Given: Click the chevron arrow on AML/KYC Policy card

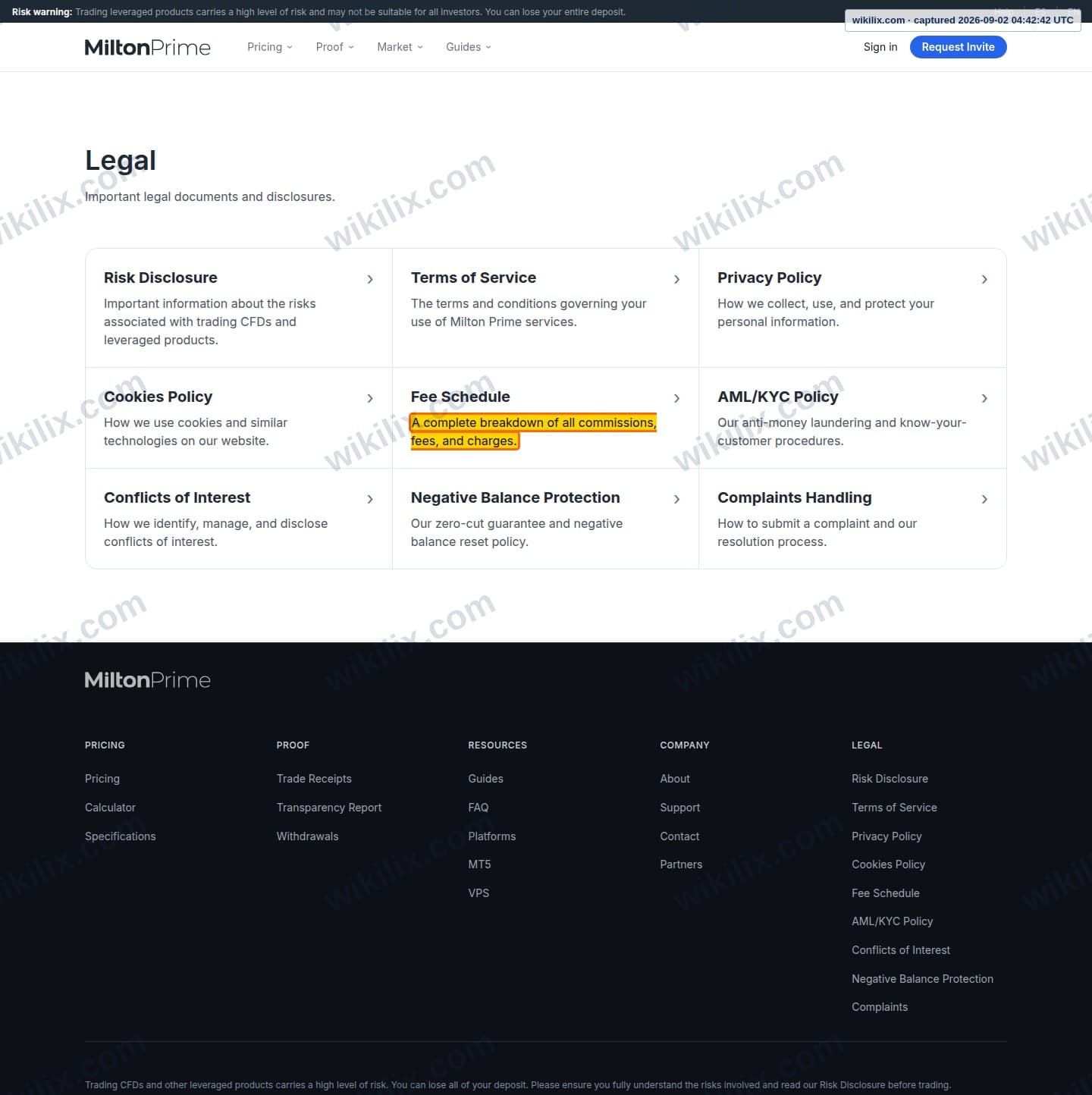Looking at the screenshot, I should pos(984,398).
